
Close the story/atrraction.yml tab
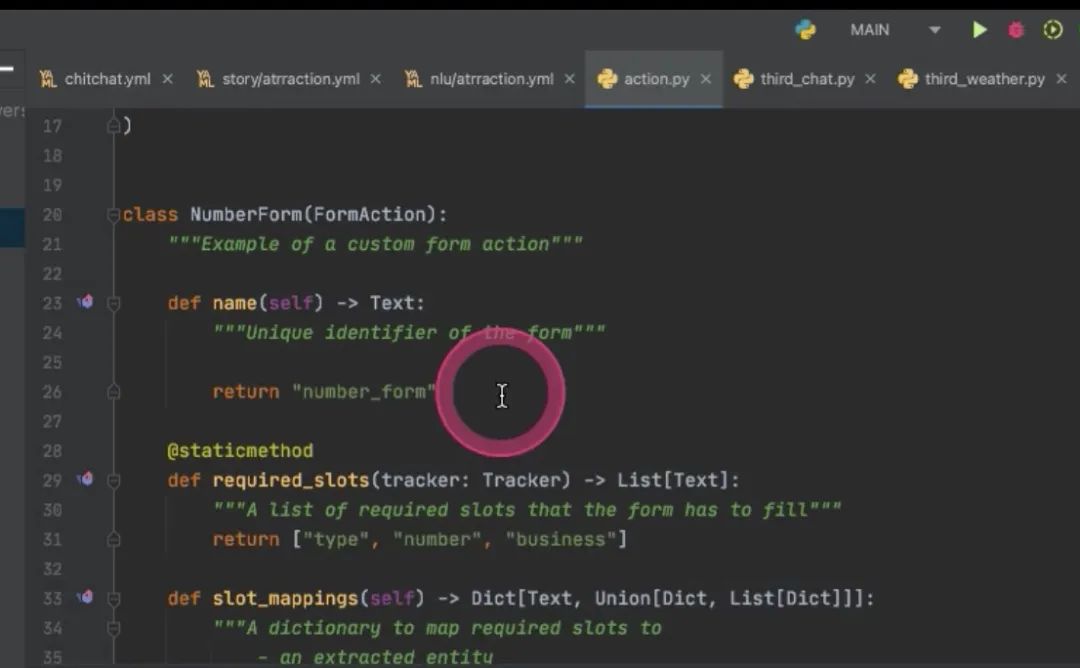click(x=375, y=79)
